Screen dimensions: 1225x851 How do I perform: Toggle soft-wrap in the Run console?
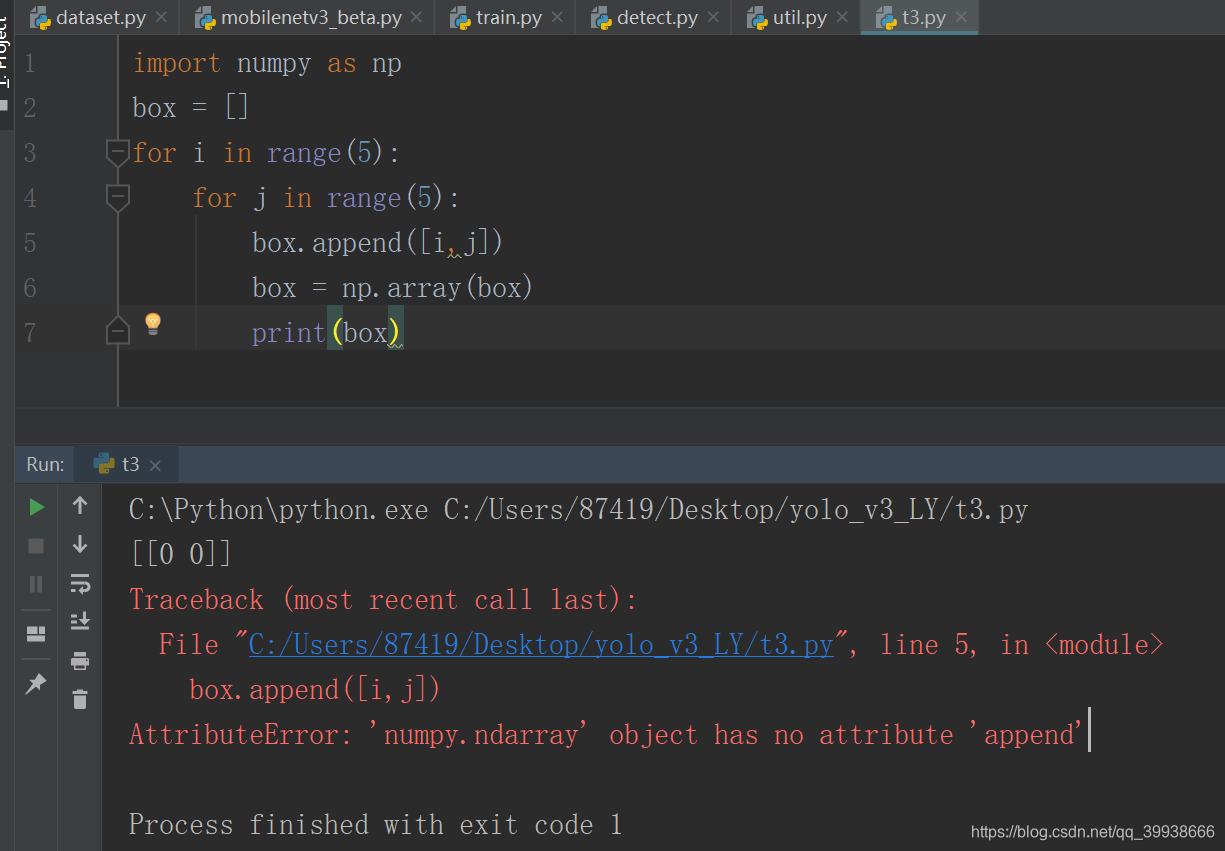[x=80, y=583]
